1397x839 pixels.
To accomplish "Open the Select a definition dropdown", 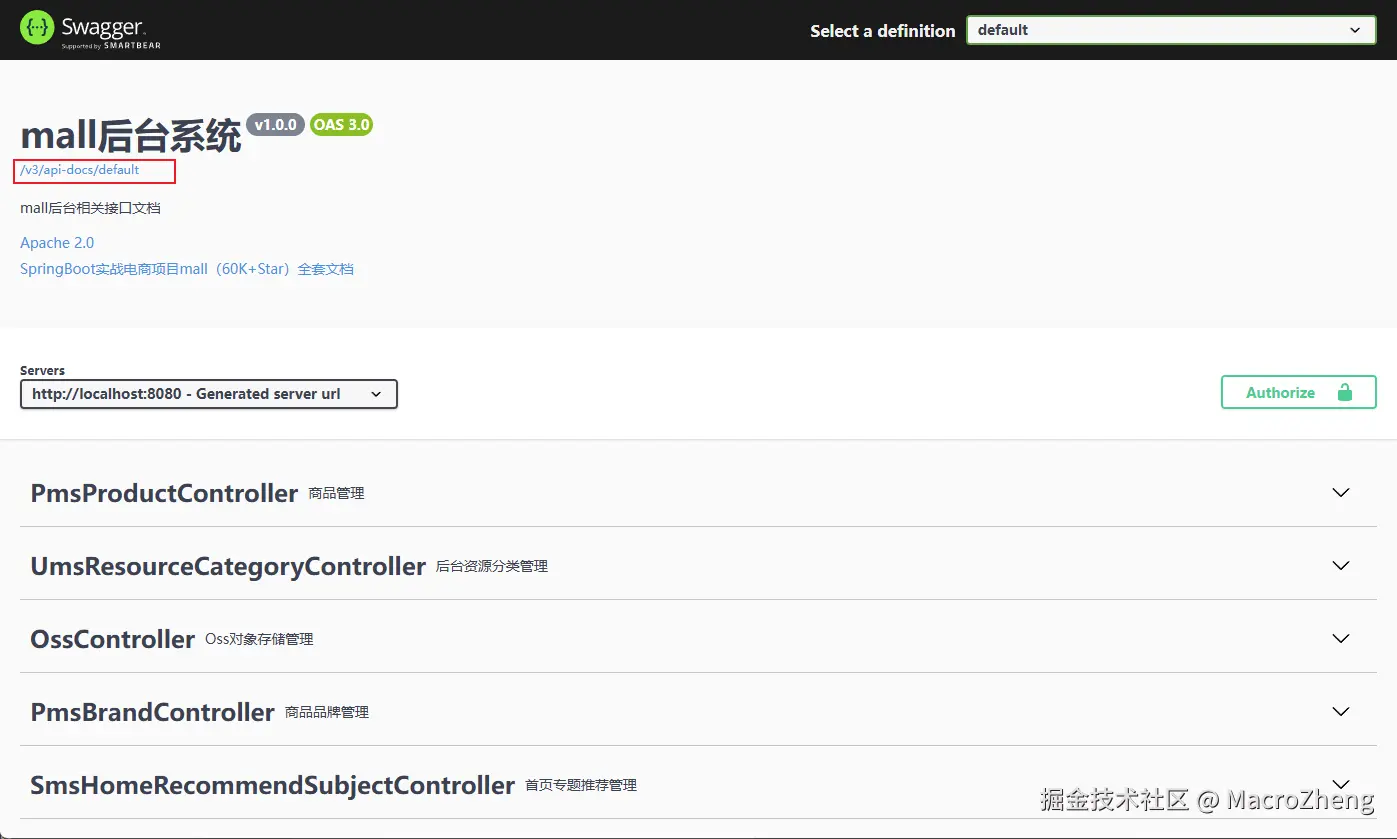I will [1171, 30].
